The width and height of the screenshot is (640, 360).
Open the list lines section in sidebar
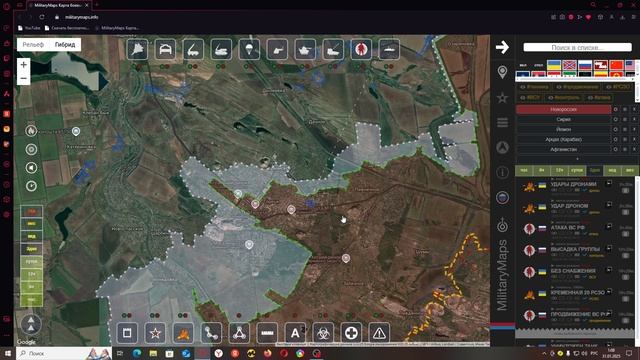(x=502, y=122)
